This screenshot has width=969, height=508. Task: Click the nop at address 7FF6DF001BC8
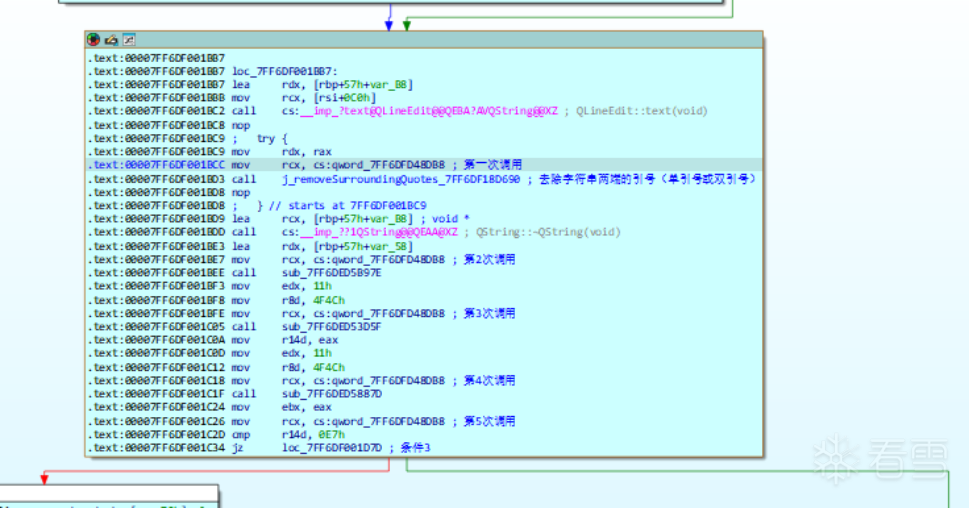[x=240, y=125]
